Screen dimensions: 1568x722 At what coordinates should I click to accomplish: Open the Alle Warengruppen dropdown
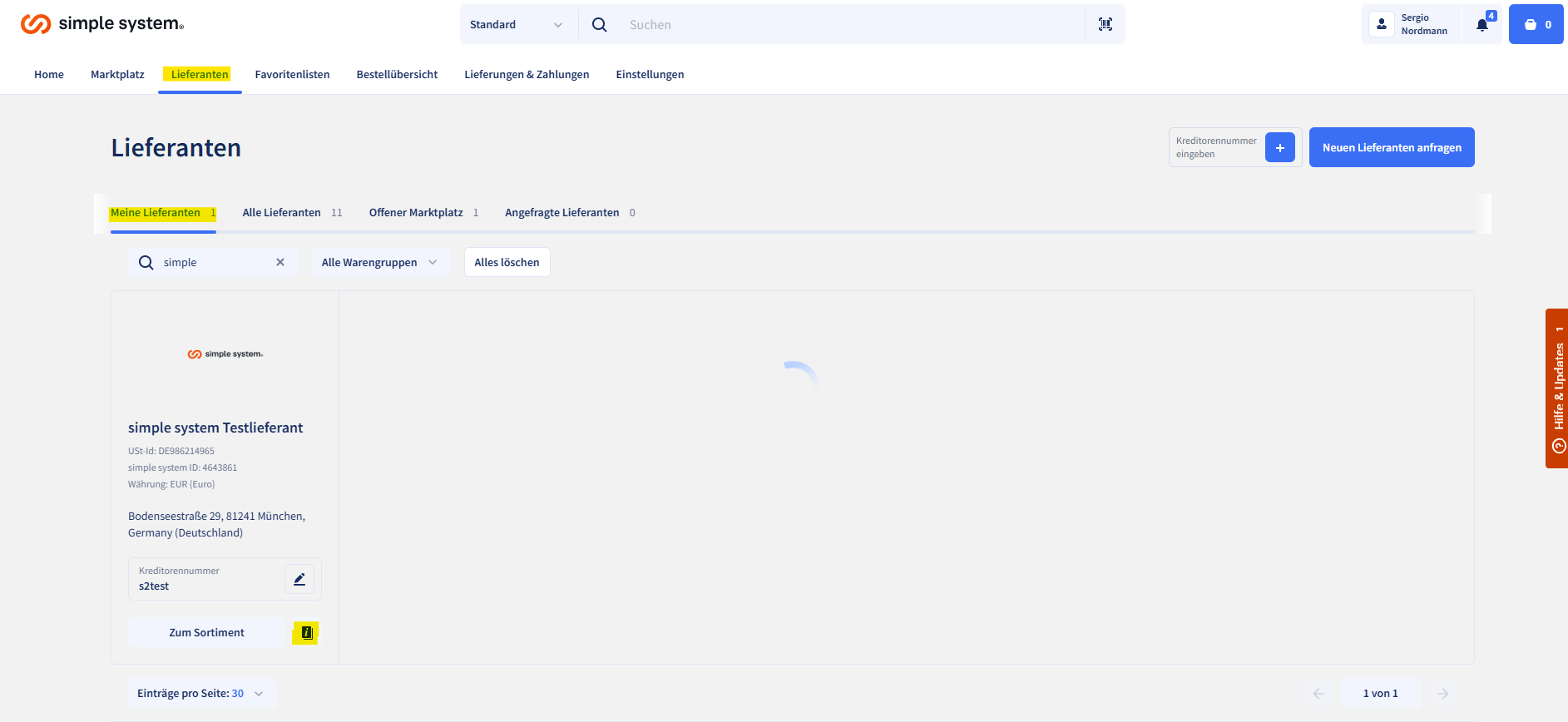click(379, 262)
